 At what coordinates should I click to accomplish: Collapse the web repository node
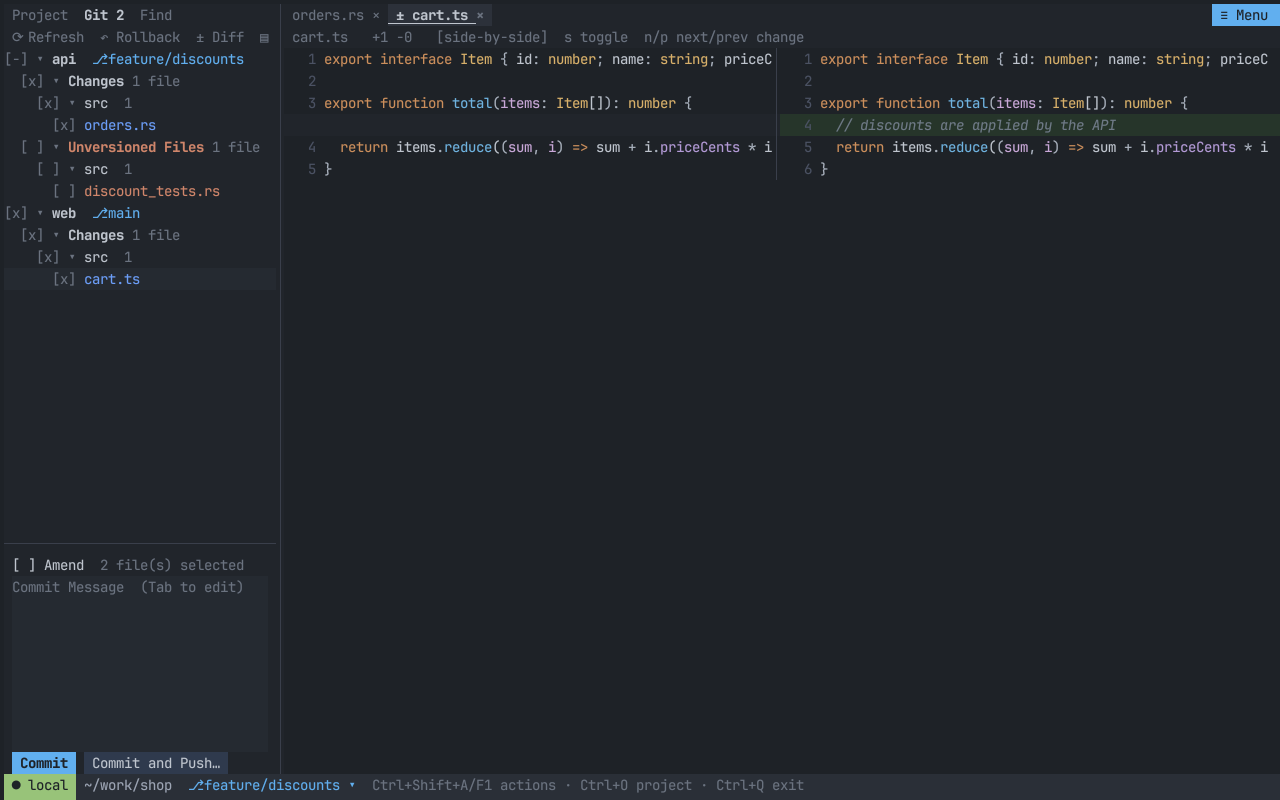[40, 213]
